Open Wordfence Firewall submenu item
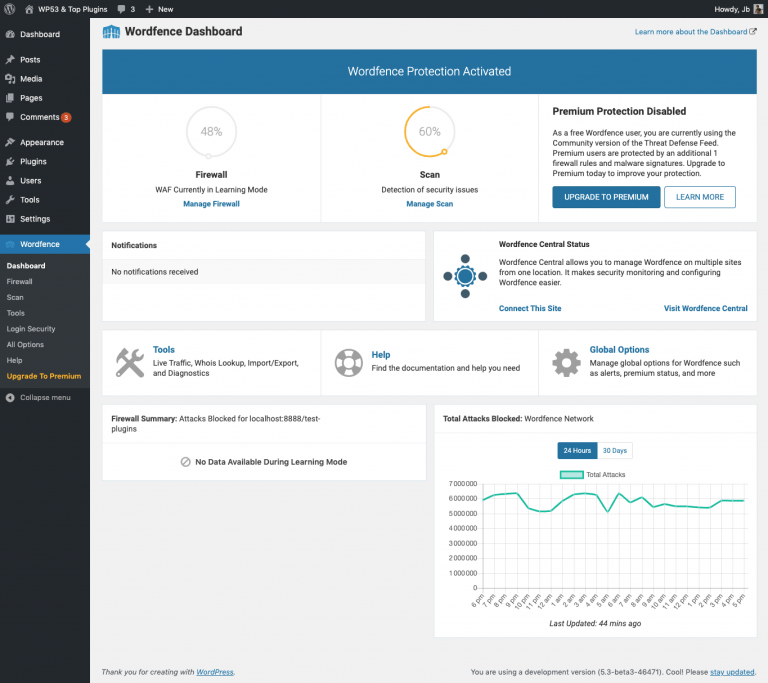Image resolution: width=768 pixels, height=683 pixels. click(20, 282)
